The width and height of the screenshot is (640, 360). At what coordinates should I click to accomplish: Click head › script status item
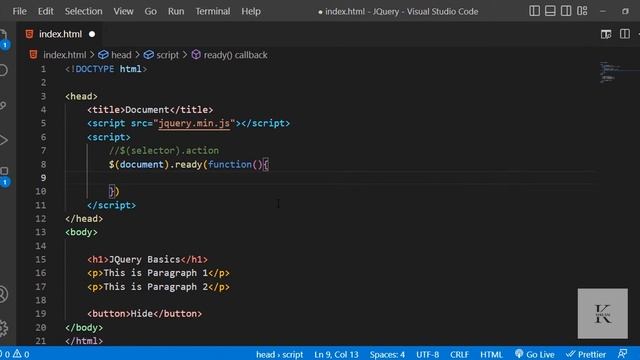(x=280, y=354)
